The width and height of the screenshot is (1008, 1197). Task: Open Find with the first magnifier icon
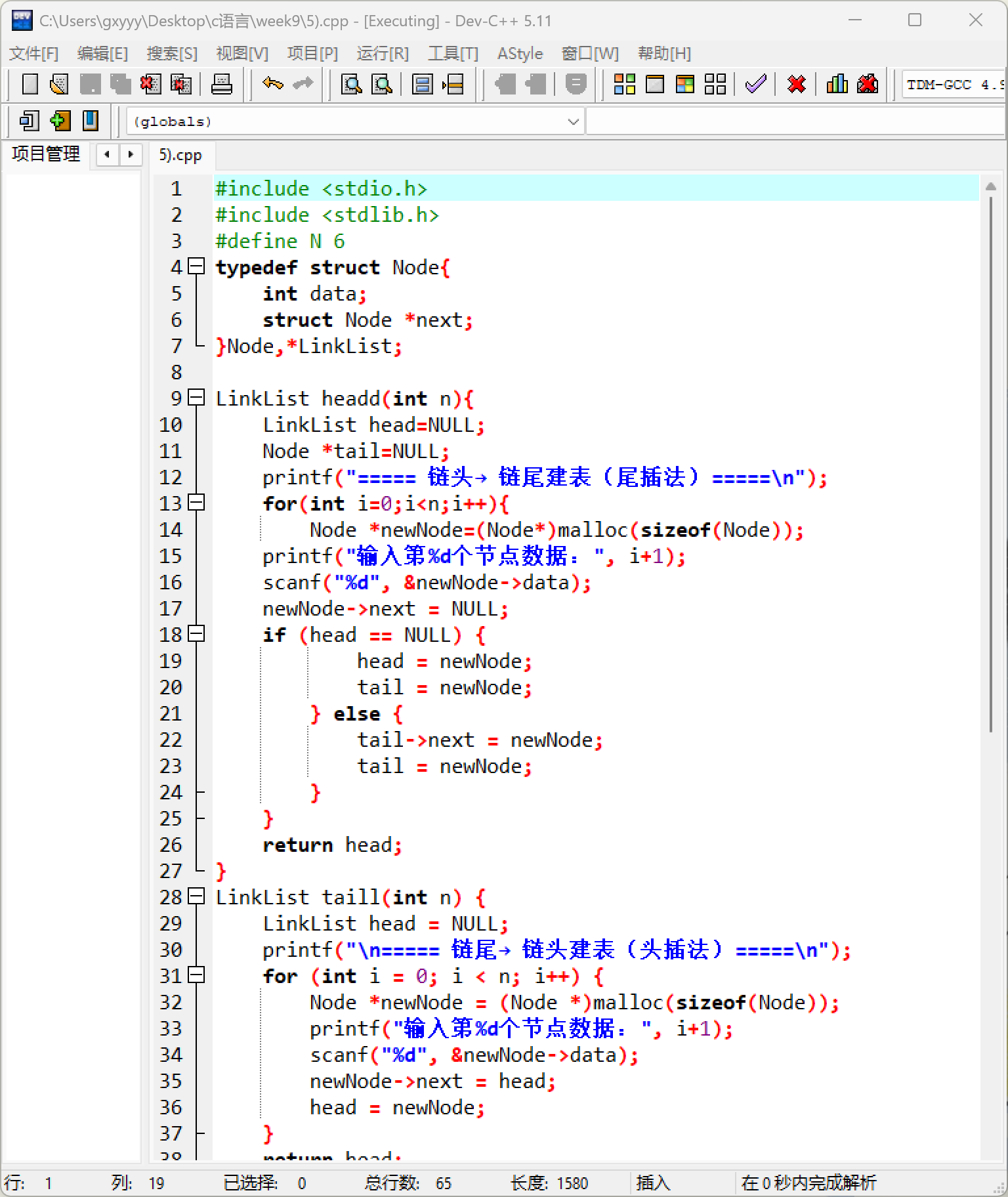(x=352, y=84)
